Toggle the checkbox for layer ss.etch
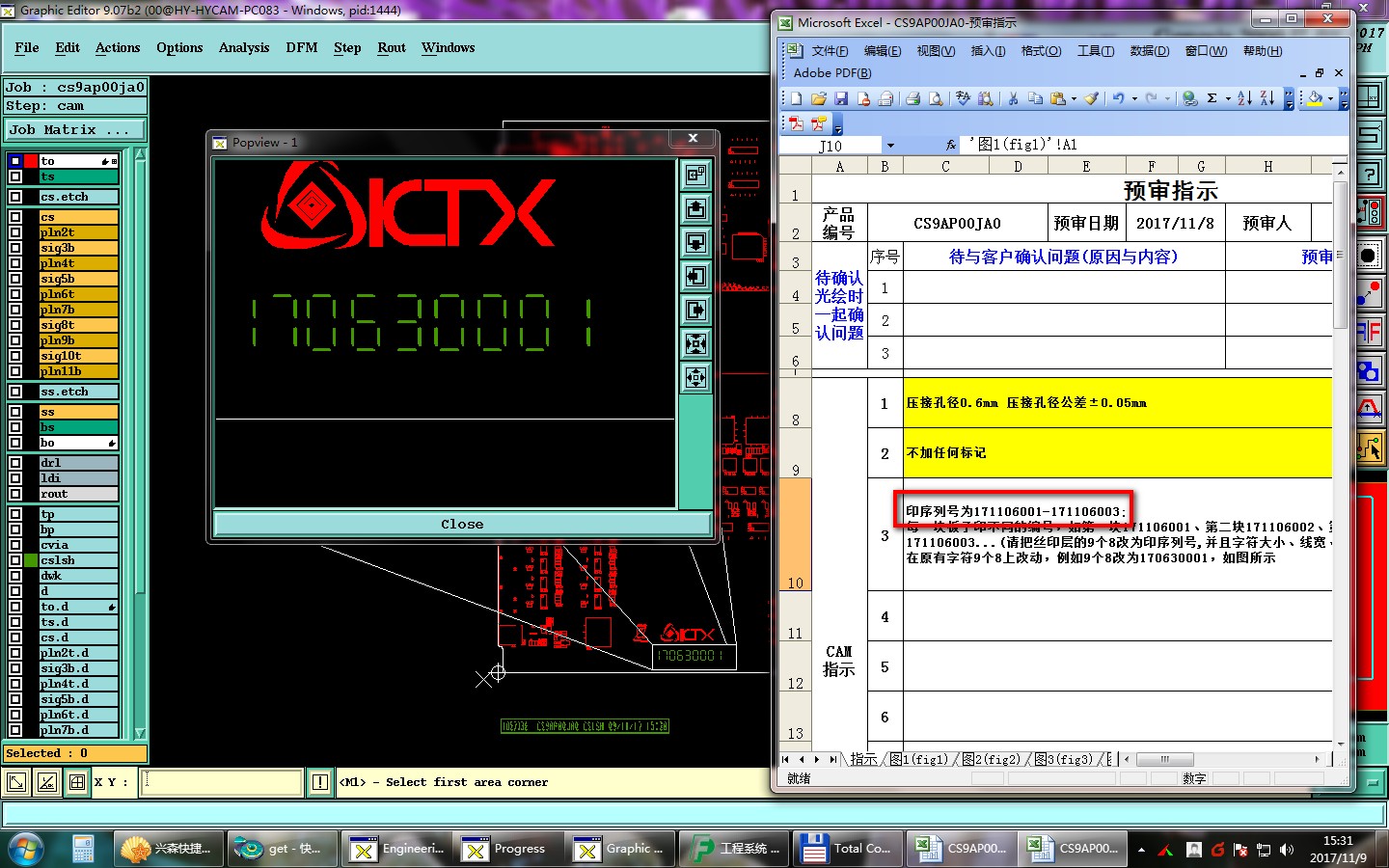Screen dimensions: 1389x868 pyautogui.click(x=15, y=392)
